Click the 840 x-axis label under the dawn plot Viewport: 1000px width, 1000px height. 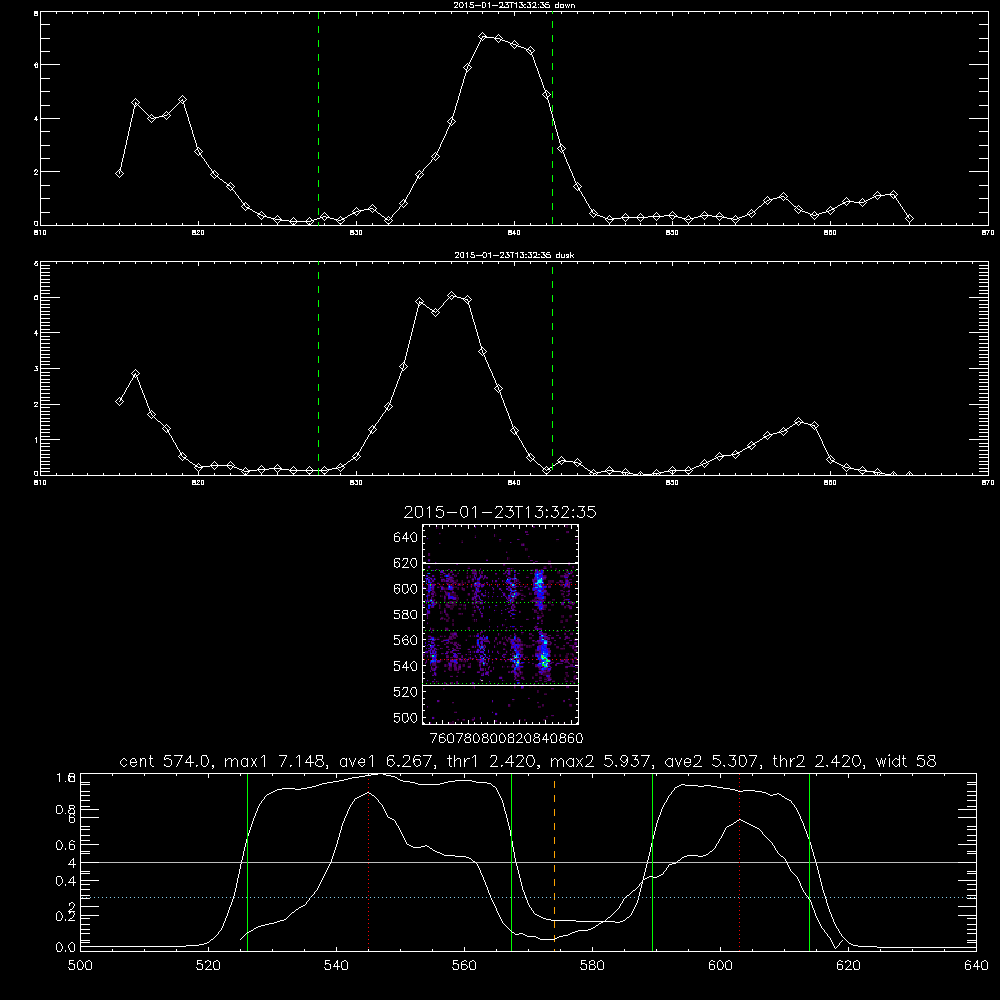514,233
